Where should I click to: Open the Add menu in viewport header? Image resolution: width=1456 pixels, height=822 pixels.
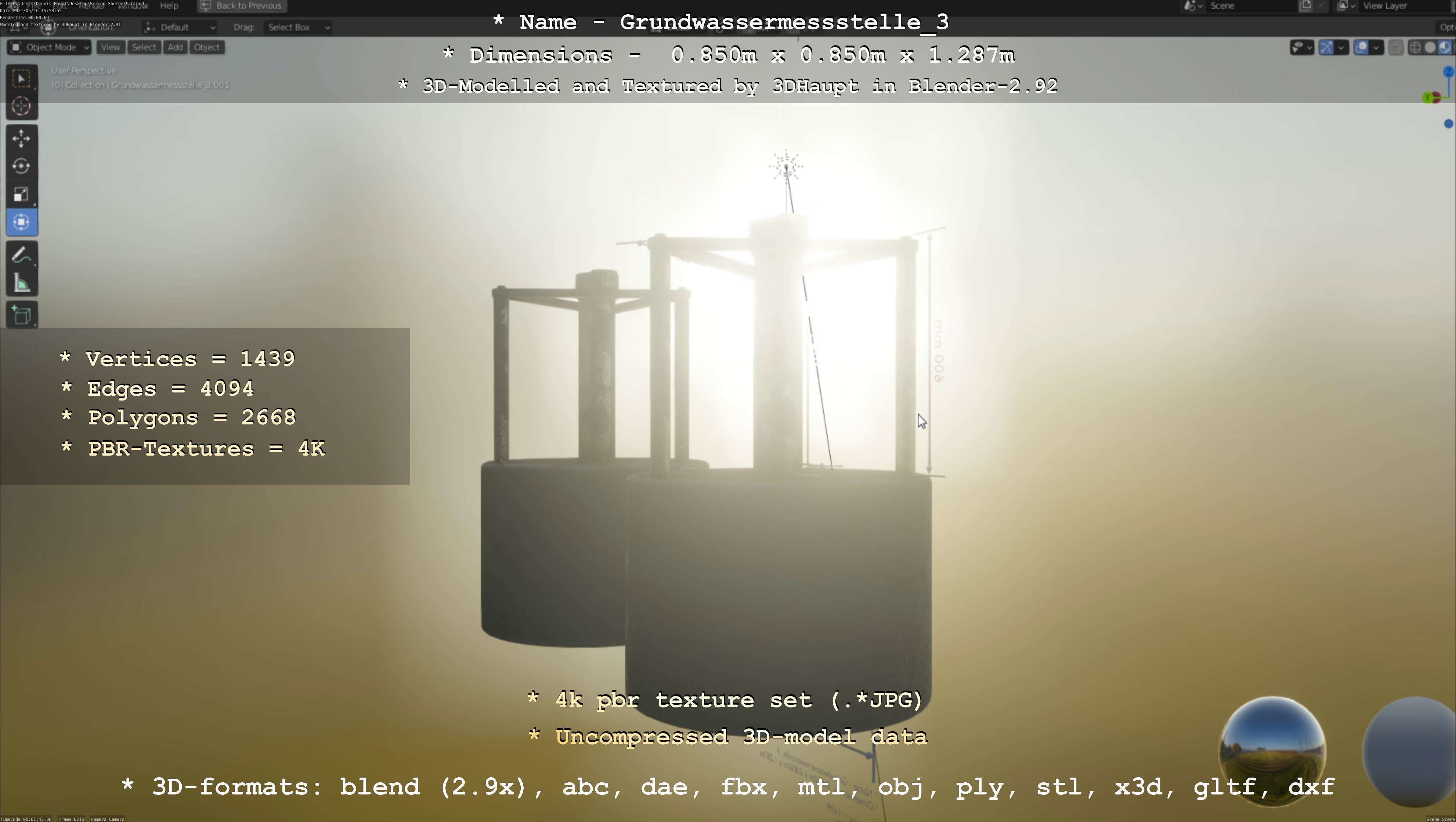[175, 47]
